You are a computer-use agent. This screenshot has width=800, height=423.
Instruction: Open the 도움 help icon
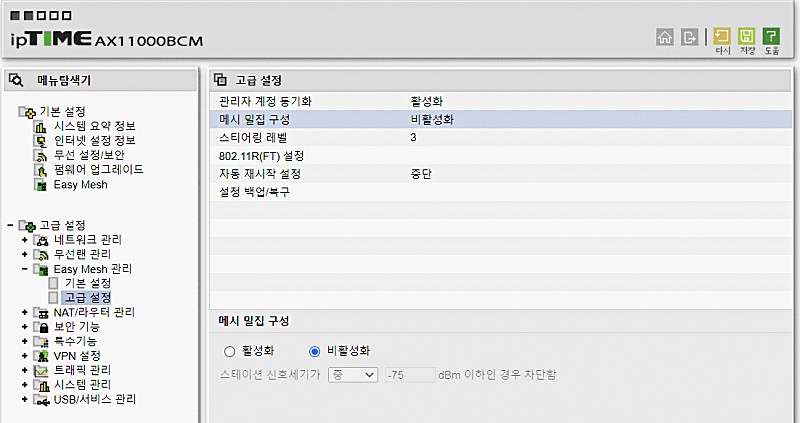click(x=771, y=38)
